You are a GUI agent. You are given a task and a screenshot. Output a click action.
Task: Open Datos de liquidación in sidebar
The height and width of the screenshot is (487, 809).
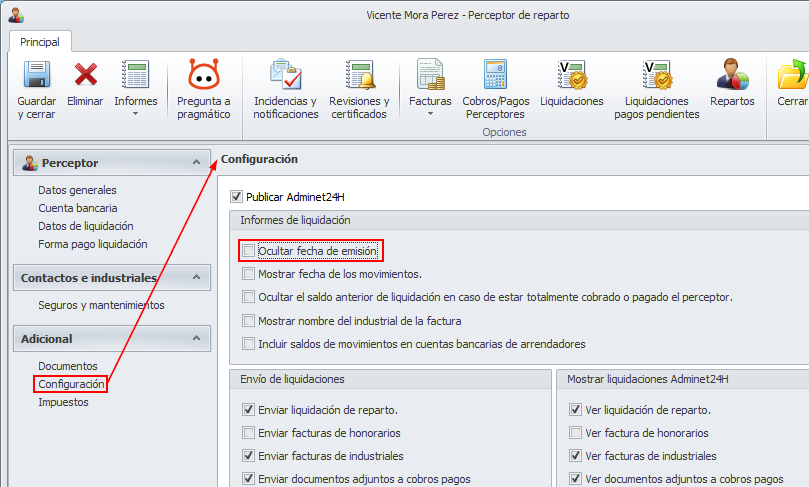pos(86,226)
